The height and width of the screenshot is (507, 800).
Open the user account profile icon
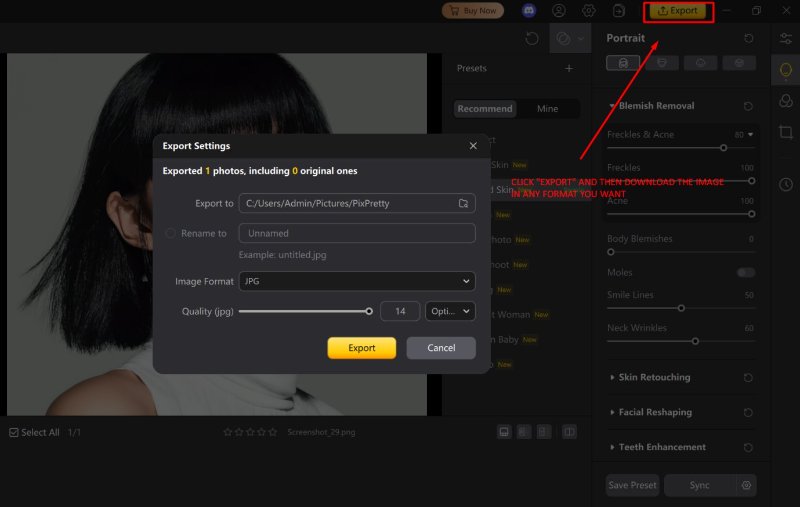click(x=559, y=11)
